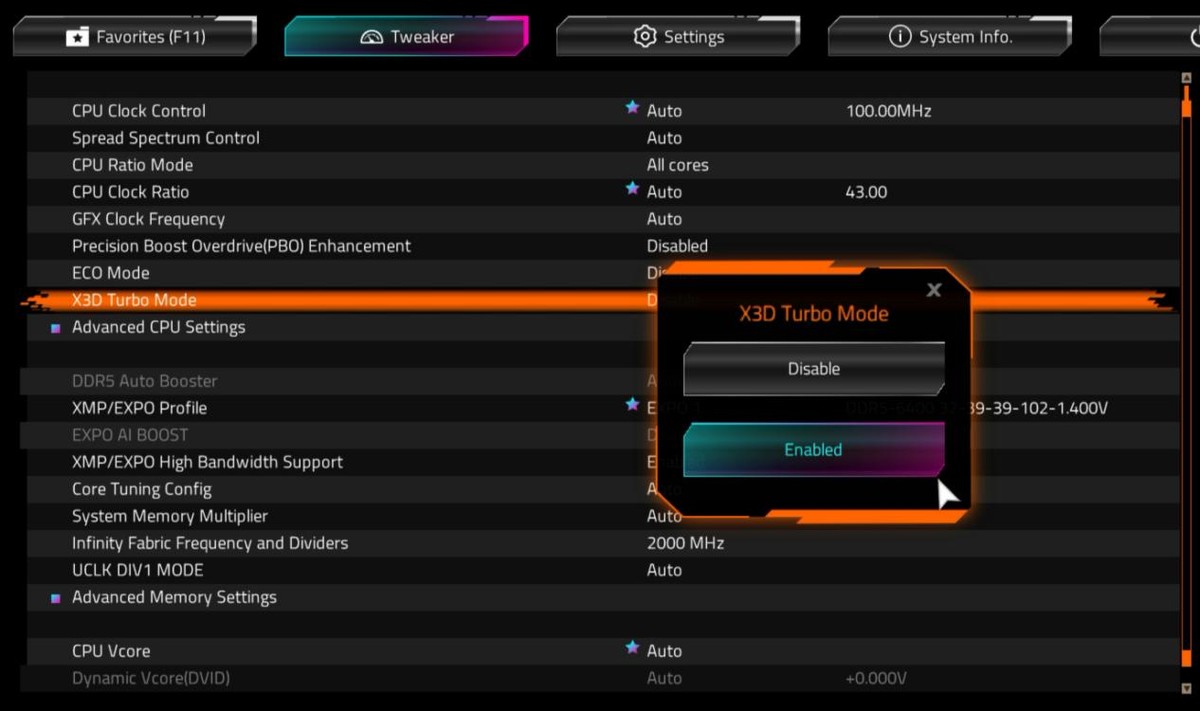
Task: Click the Tweaker gauge icon
Action: click(372, 37)
